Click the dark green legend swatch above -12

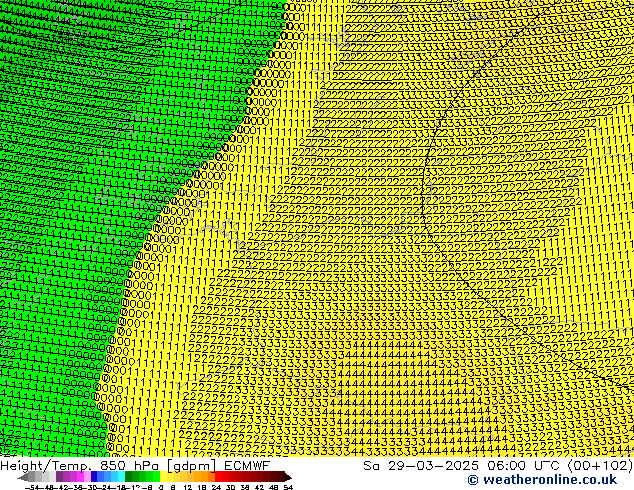coord(129,477)
